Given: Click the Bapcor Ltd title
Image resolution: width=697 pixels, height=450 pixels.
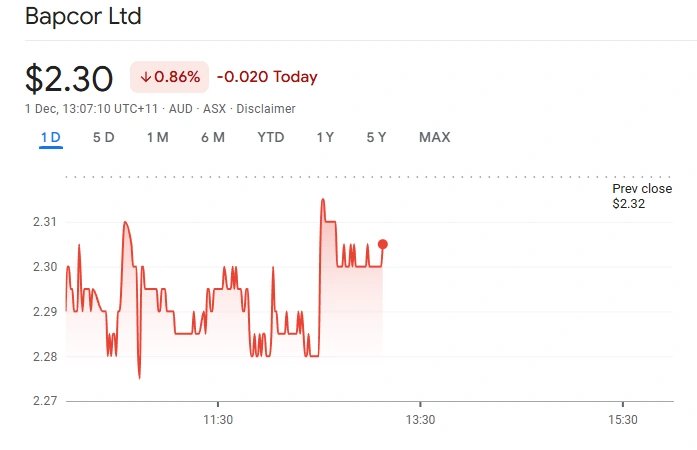Looking at the screenshot, I should point(83,17).
